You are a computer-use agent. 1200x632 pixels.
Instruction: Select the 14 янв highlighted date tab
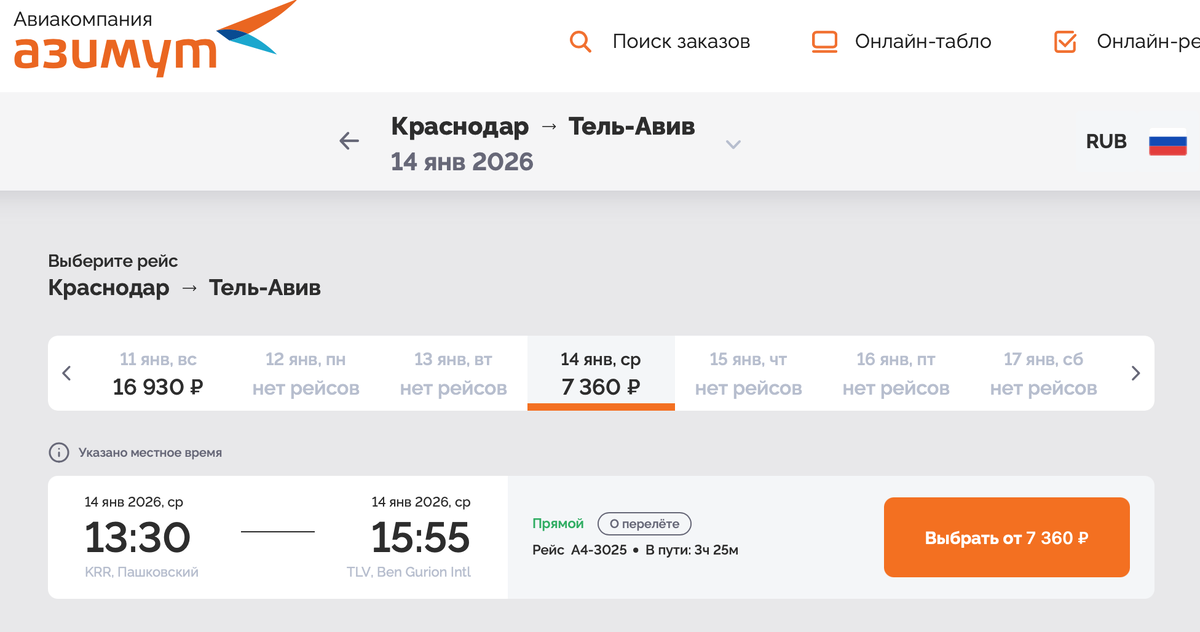601,372
